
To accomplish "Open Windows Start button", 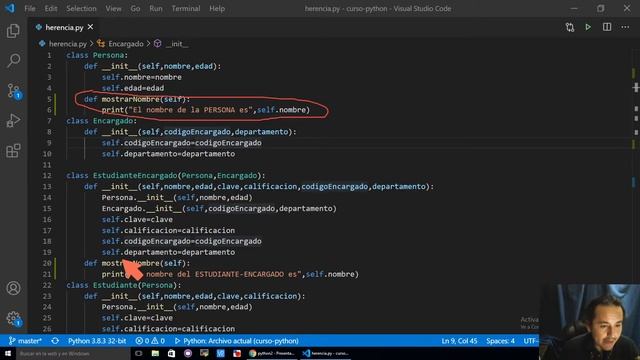I will (8, 353).
